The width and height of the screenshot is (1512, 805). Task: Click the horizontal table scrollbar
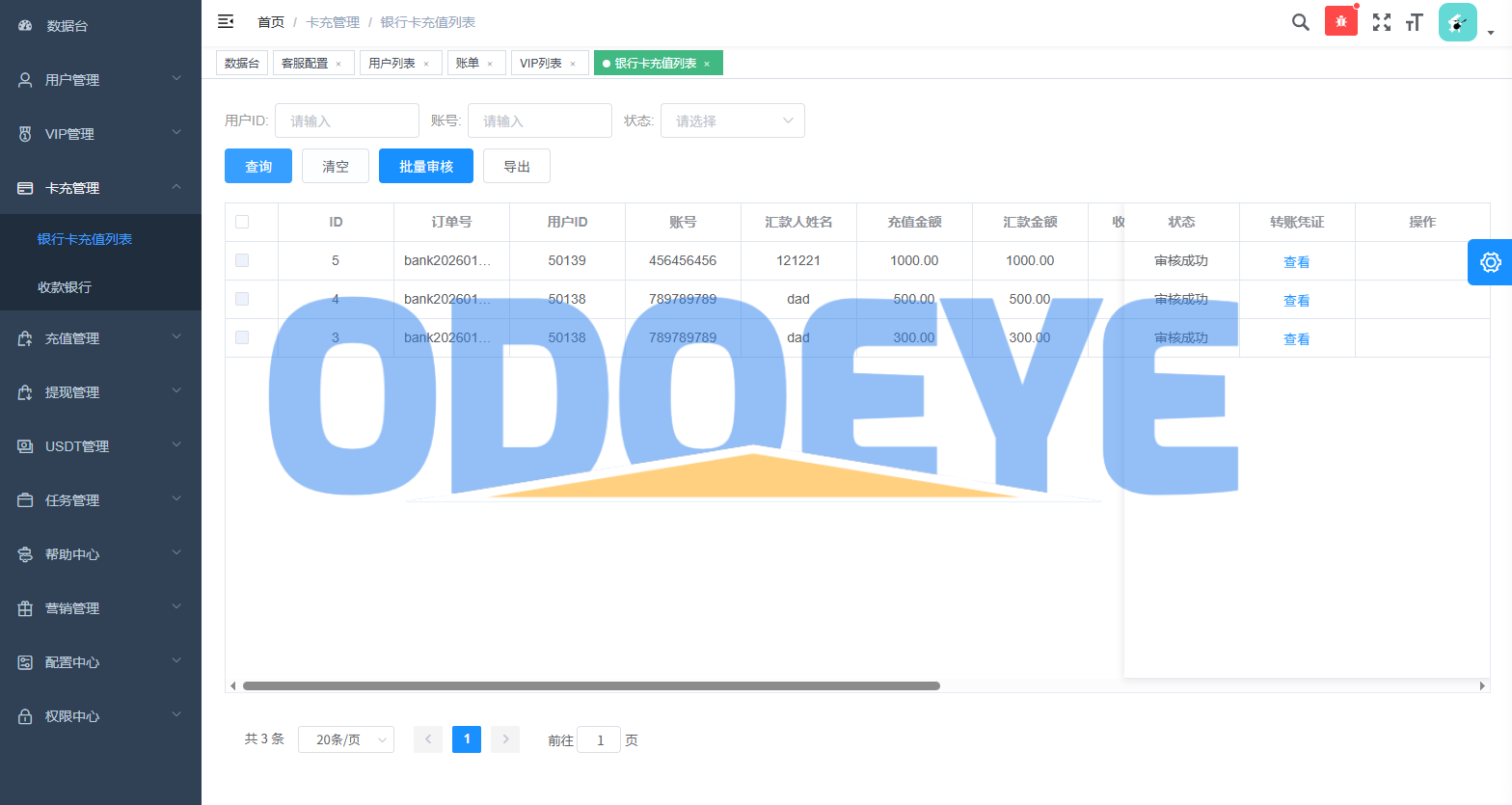coord(590,686)
